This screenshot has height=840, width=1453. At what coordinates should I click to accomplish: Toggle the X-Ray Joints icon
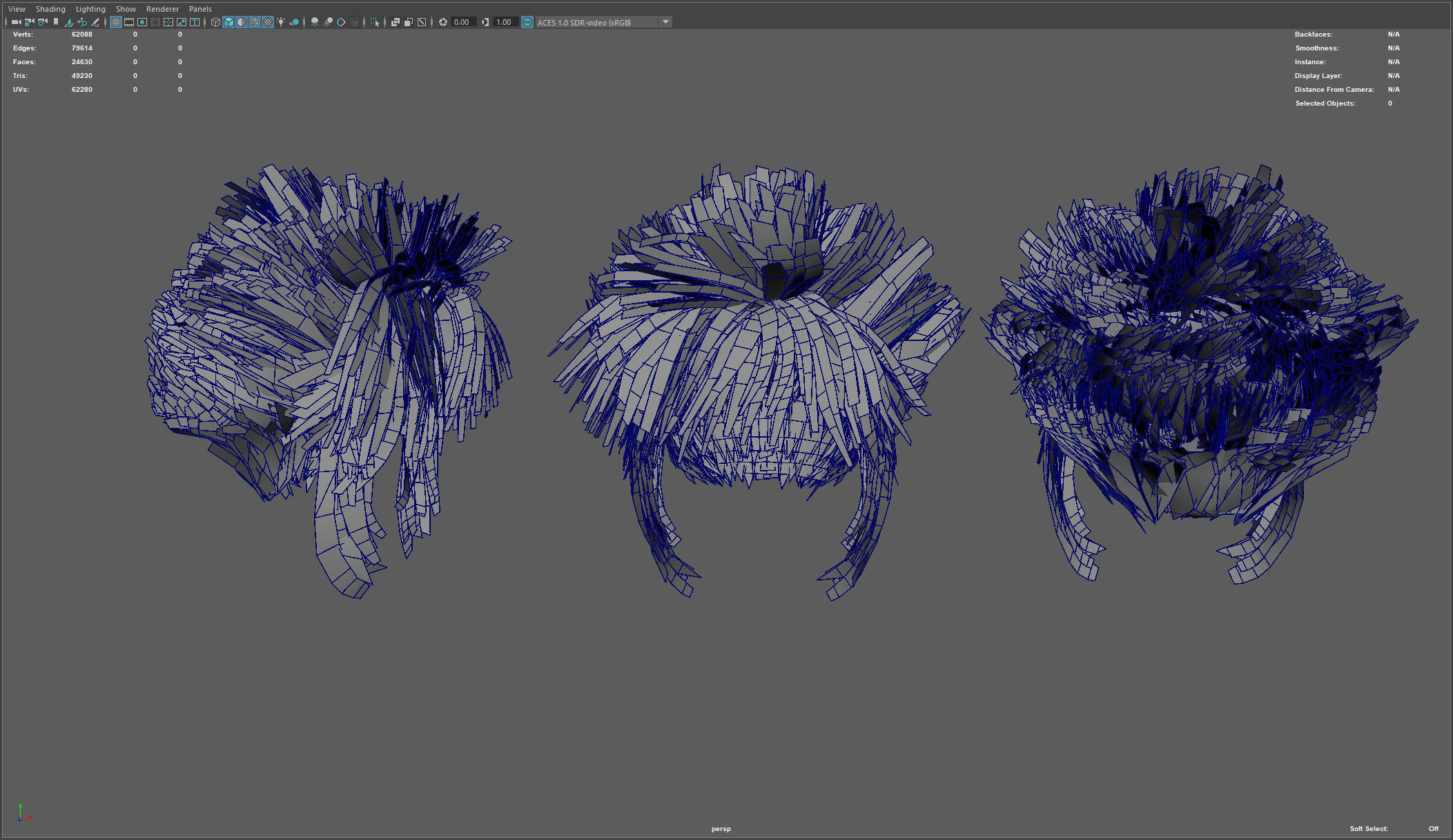(422, 22)
